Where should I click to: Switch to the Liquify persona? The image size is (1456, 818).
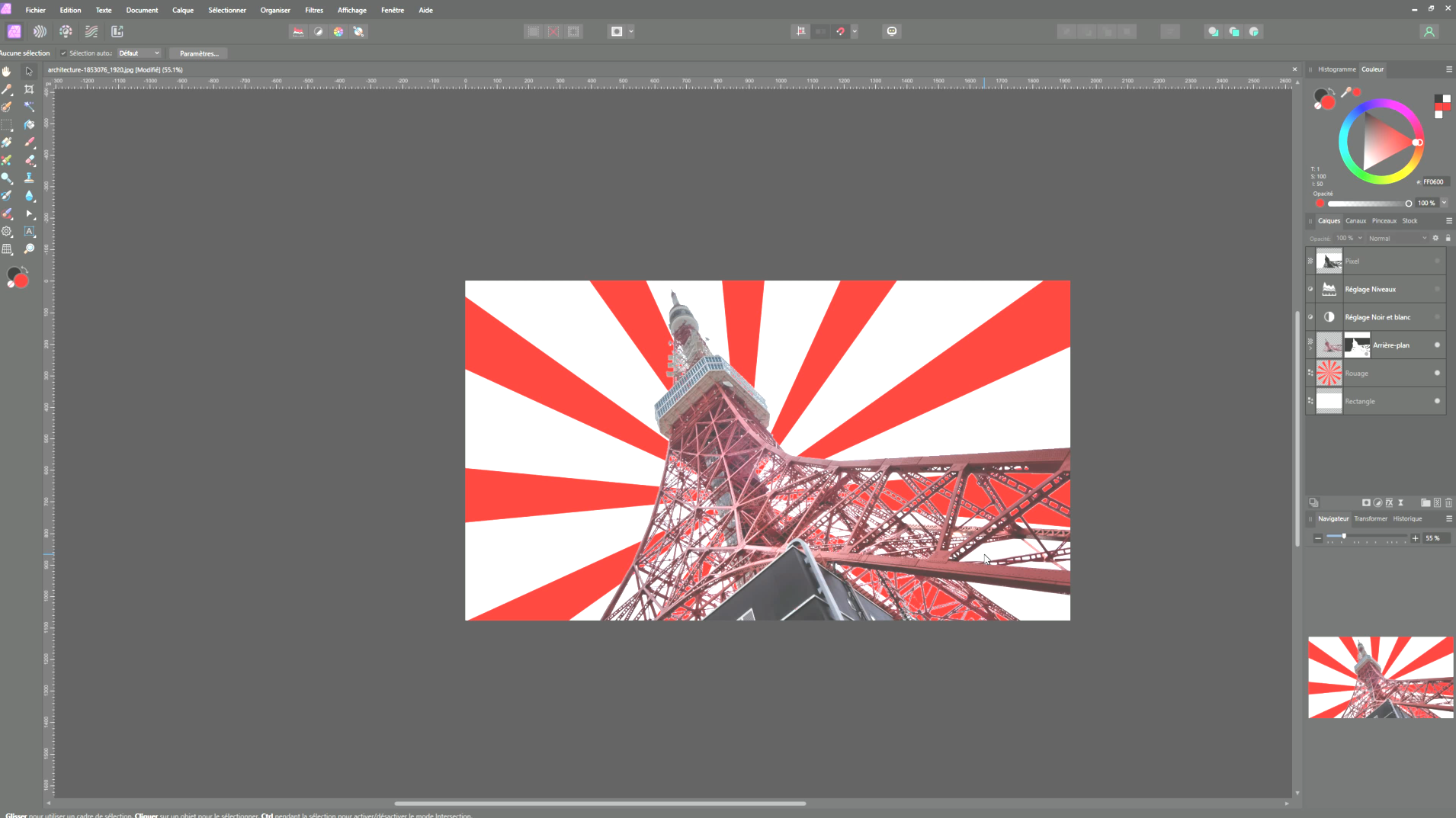[40, 31]
